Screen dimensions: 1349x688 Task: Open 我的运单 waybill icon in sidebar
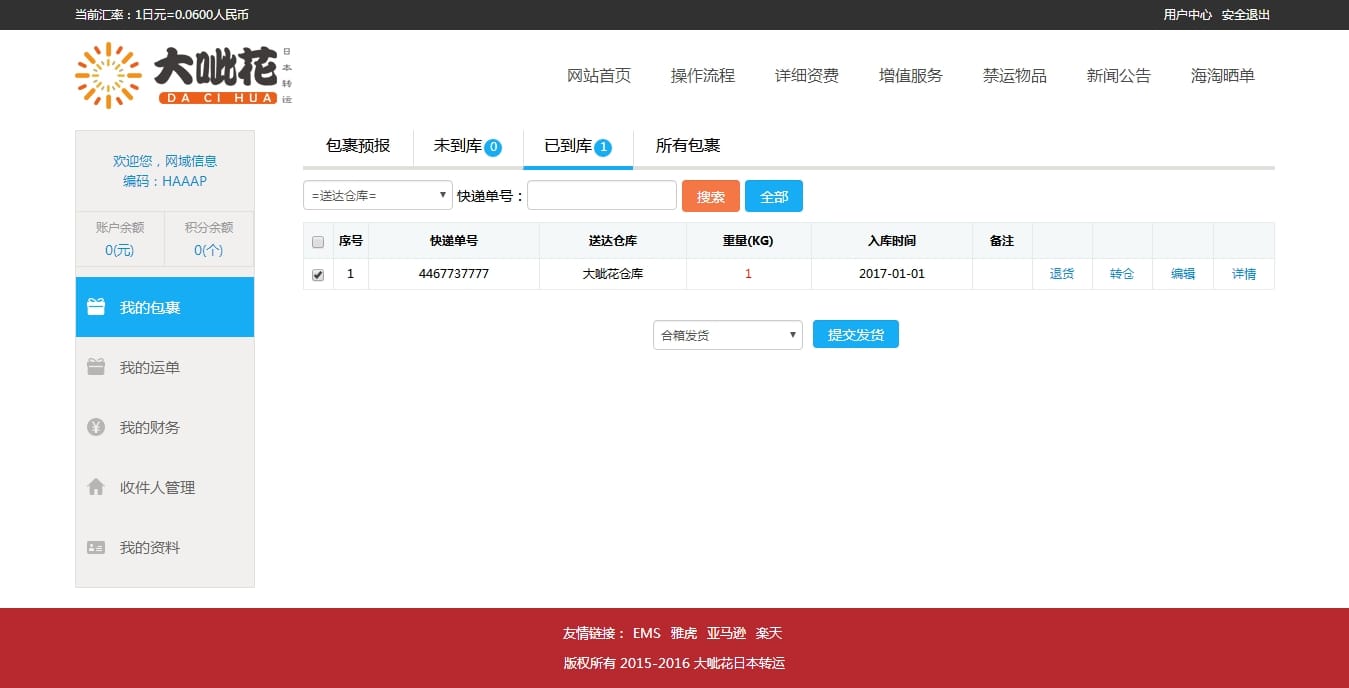click(x=96, y=367)
